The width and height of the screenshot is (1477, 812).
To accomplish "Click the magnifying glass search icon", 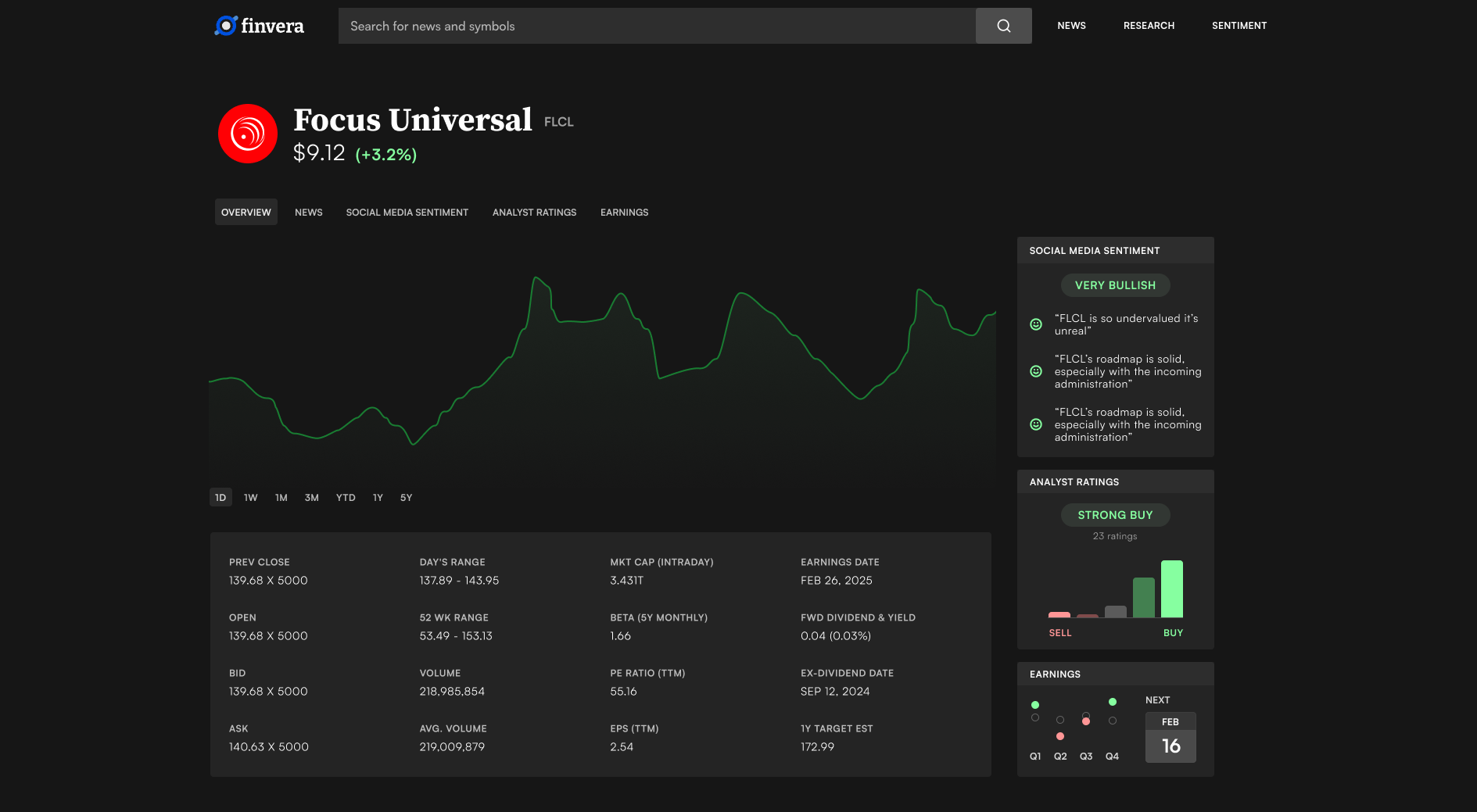I will pyautogui.click(x=1003, y=26).
